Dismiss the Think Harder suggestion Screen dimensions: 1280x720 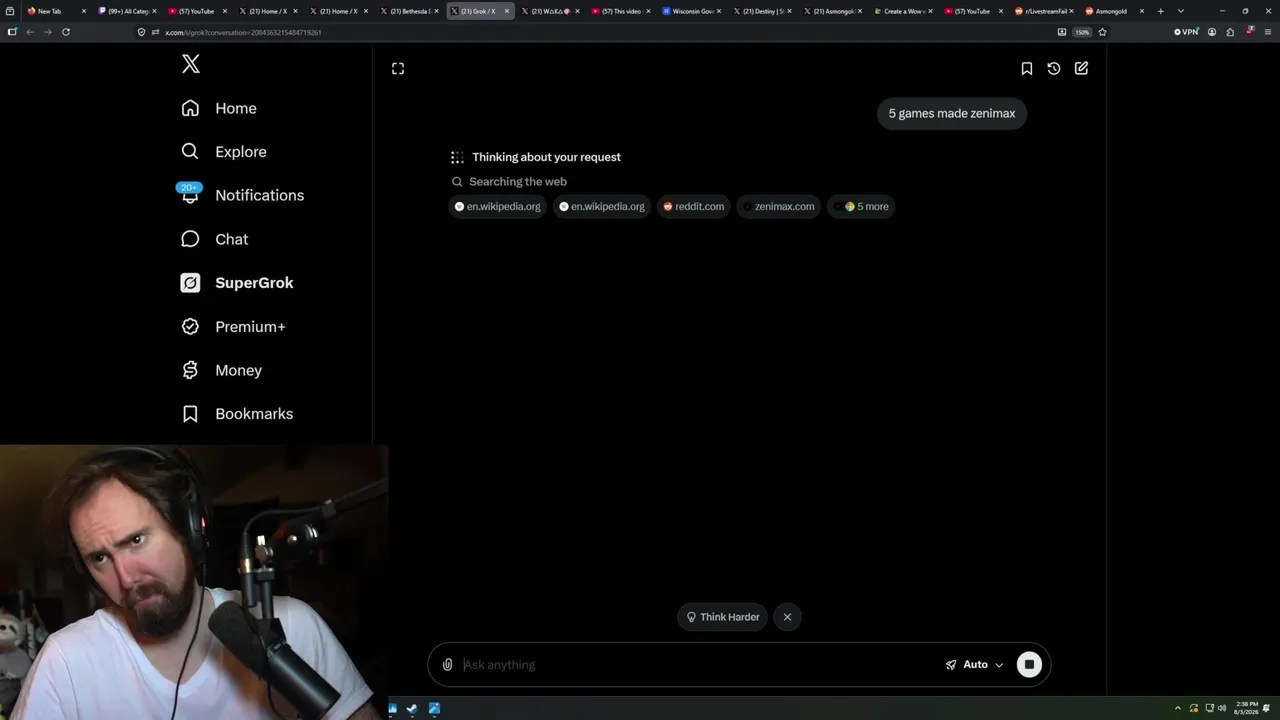[787, 617]
